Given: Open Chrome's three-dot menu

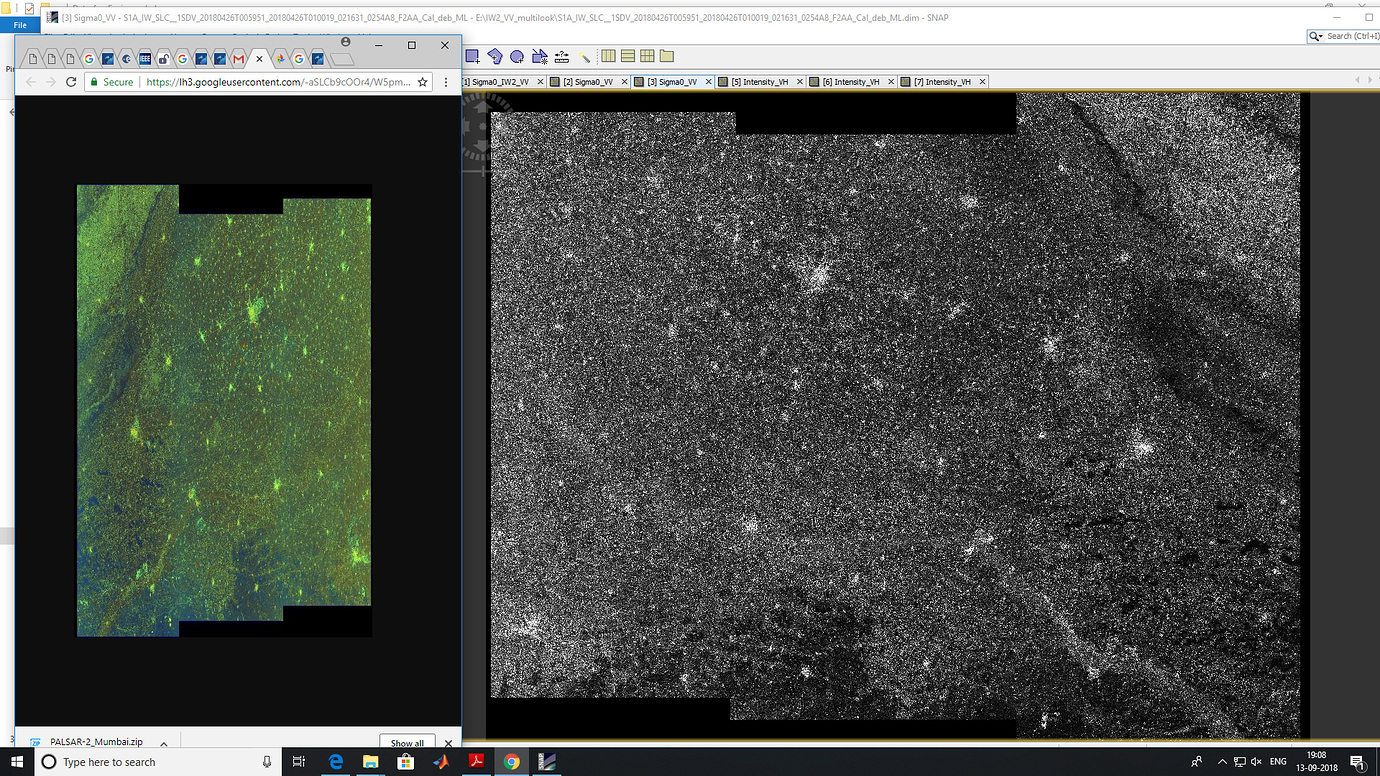Looking at the screenshot, I should click(446, 82).
